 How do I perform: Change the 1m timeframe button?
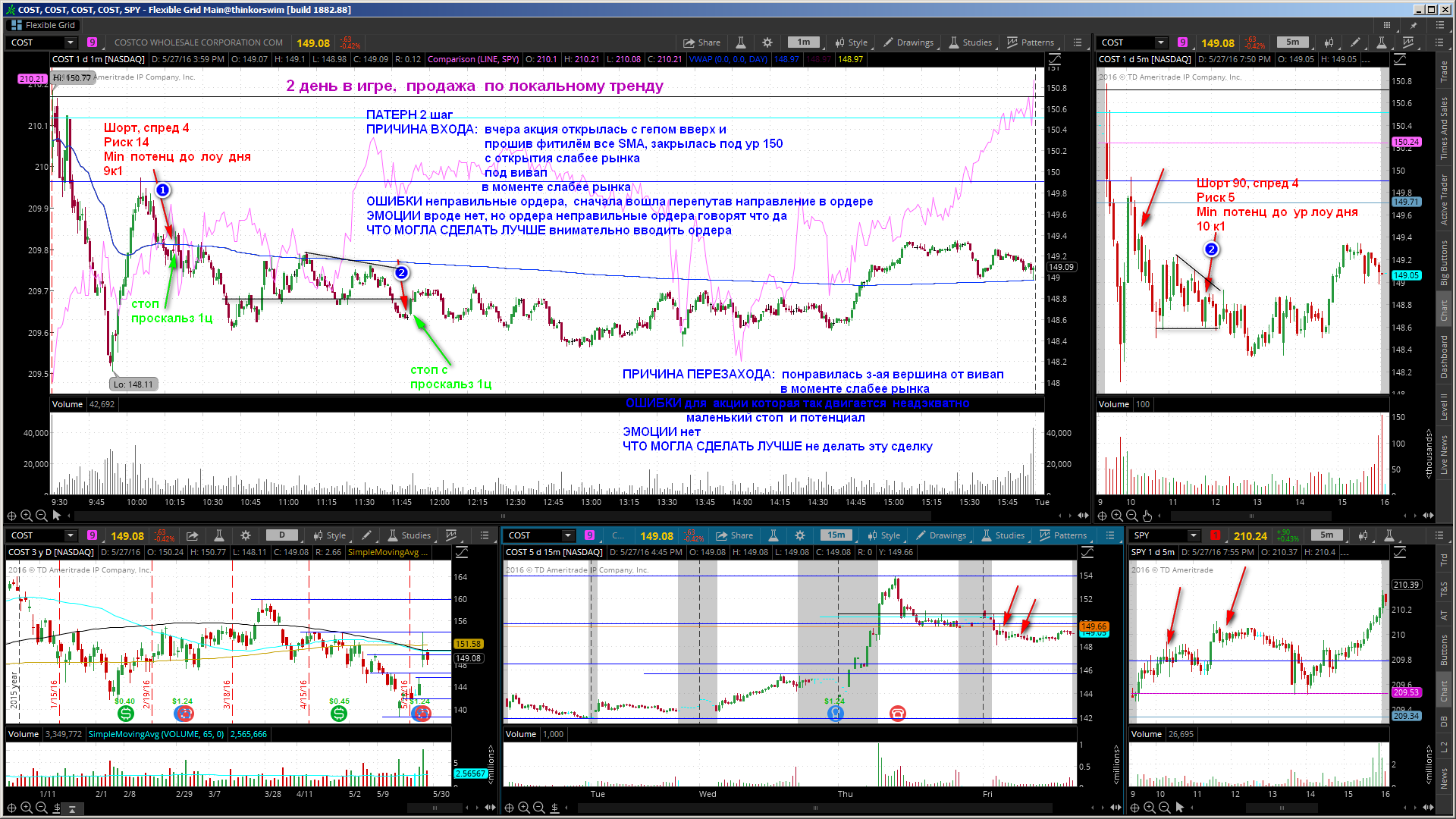[x=803, y=42]
